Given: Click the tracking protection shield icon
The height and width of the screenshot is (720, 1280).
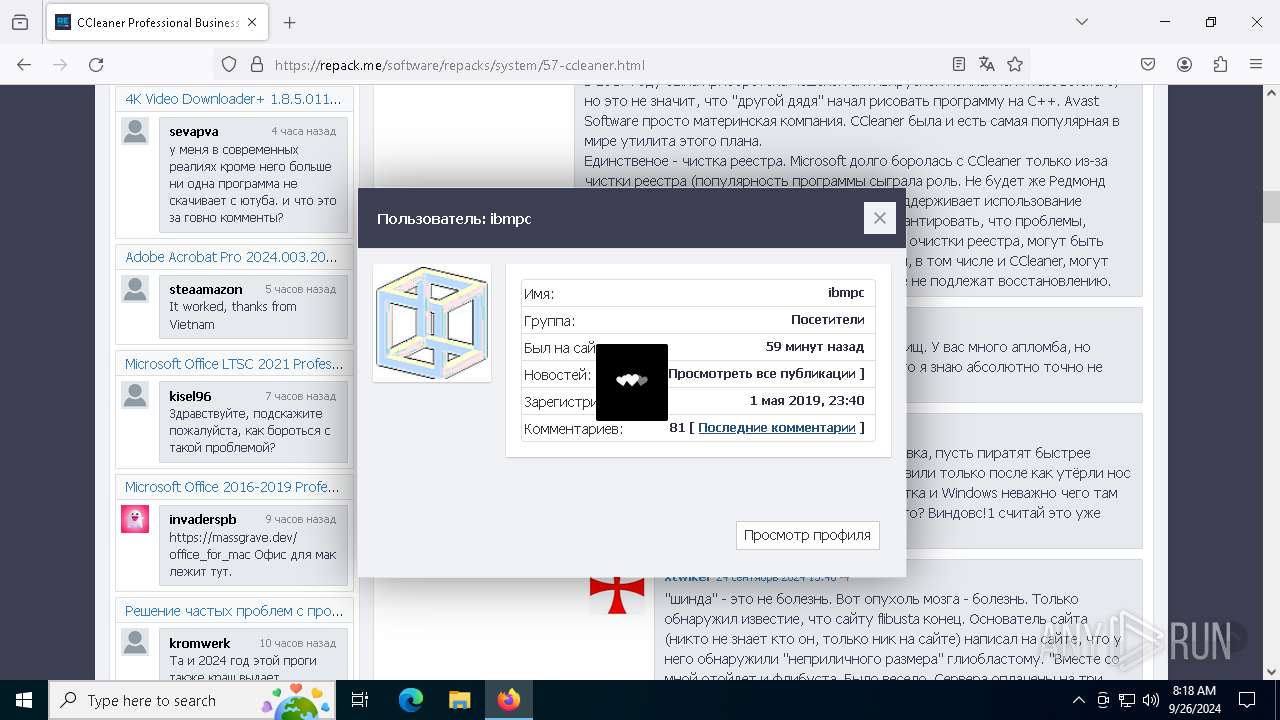Looking at the screenshot, I should tap(229, 64).
